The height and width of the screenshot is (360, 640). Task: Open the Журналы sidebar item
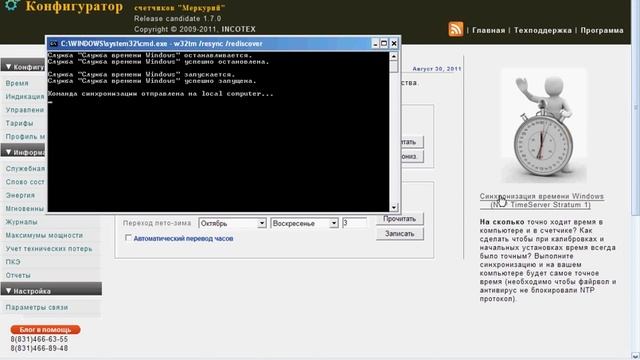click(21, 222)
